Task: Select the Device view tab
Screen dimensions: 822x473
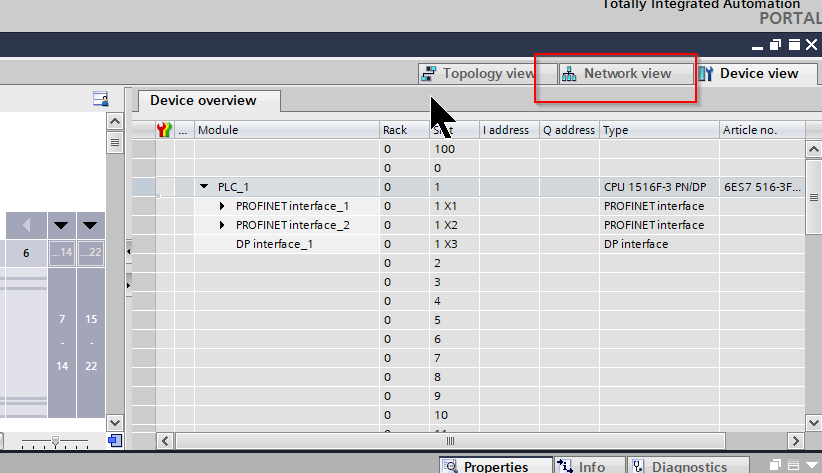Action: click(x=756, y=73)
